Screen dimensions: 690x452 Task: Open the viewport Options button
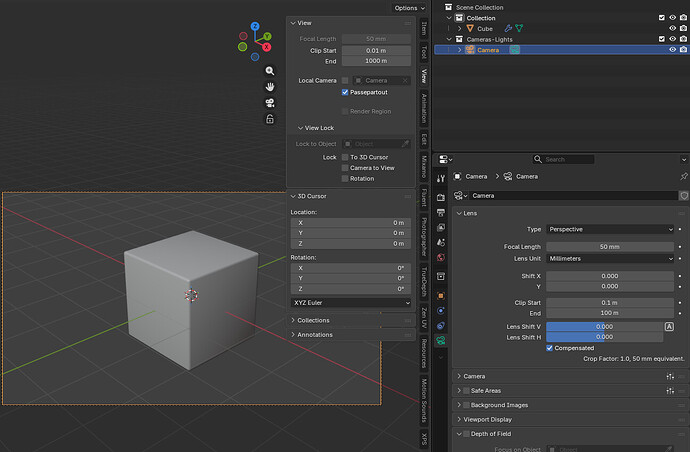[x=410, y=8]
